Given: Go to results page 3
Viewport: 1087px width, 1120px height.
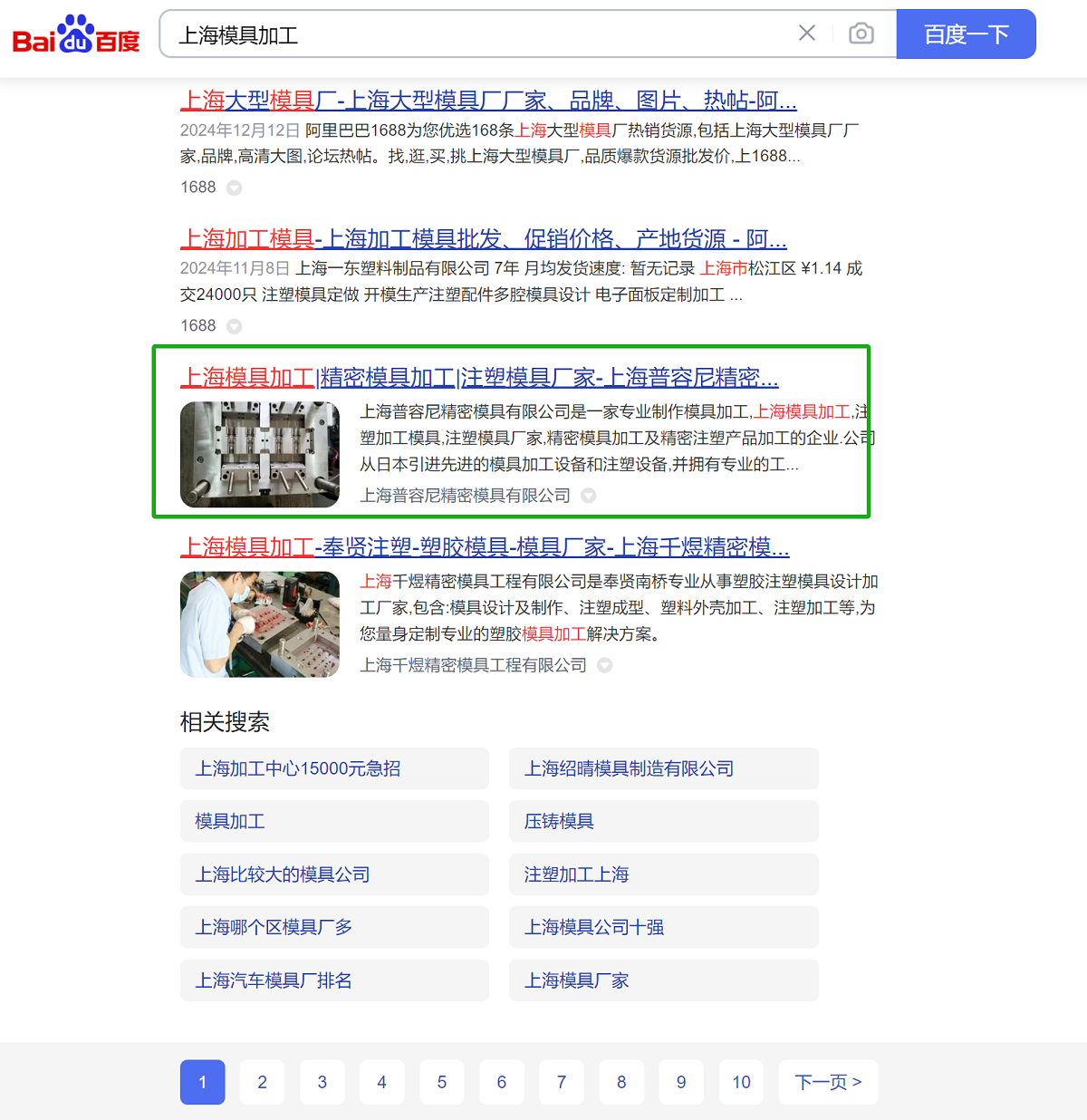Looking at the screenshot, I should tap(322, 1082).
